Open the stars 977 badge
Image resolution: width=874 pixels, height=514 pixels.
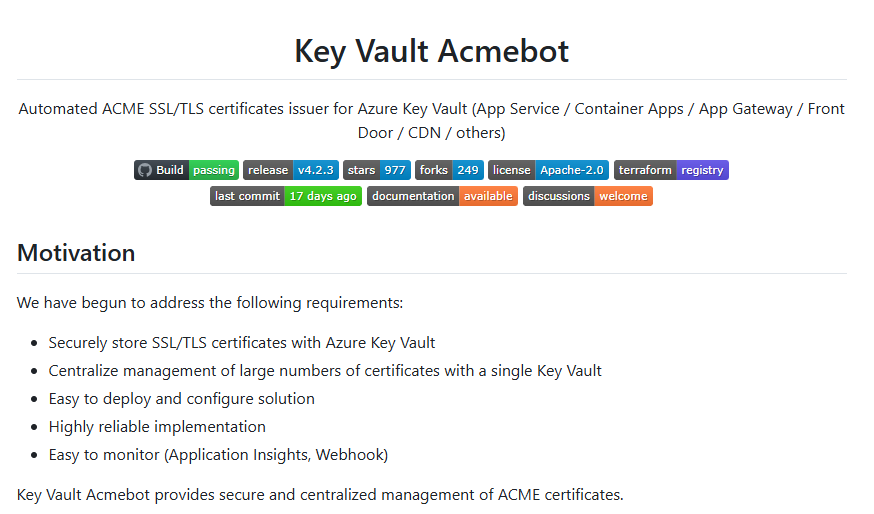pos(377,170)
